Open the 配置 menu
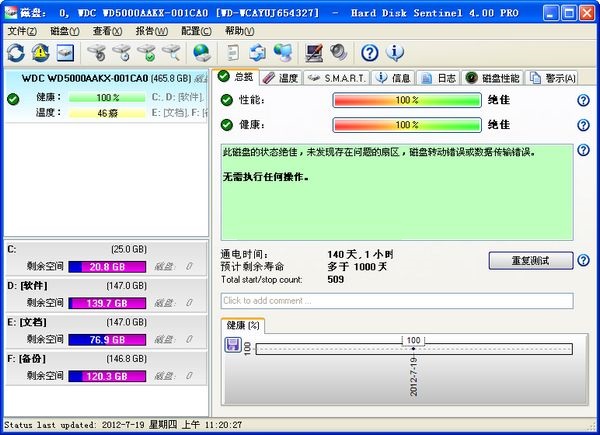This screenshot has width=600, height=435. pyautogui.click(x=195, y=31)
